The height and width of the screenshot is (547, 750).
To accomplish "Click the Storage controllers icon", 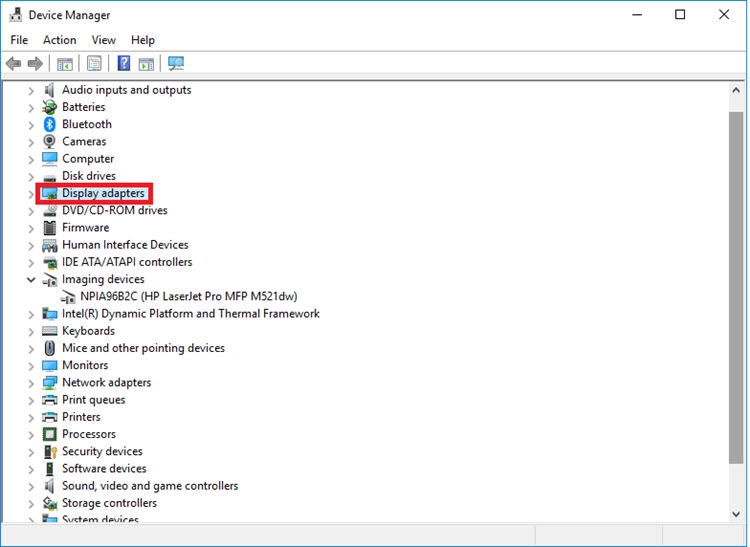I will click(50, 503).
